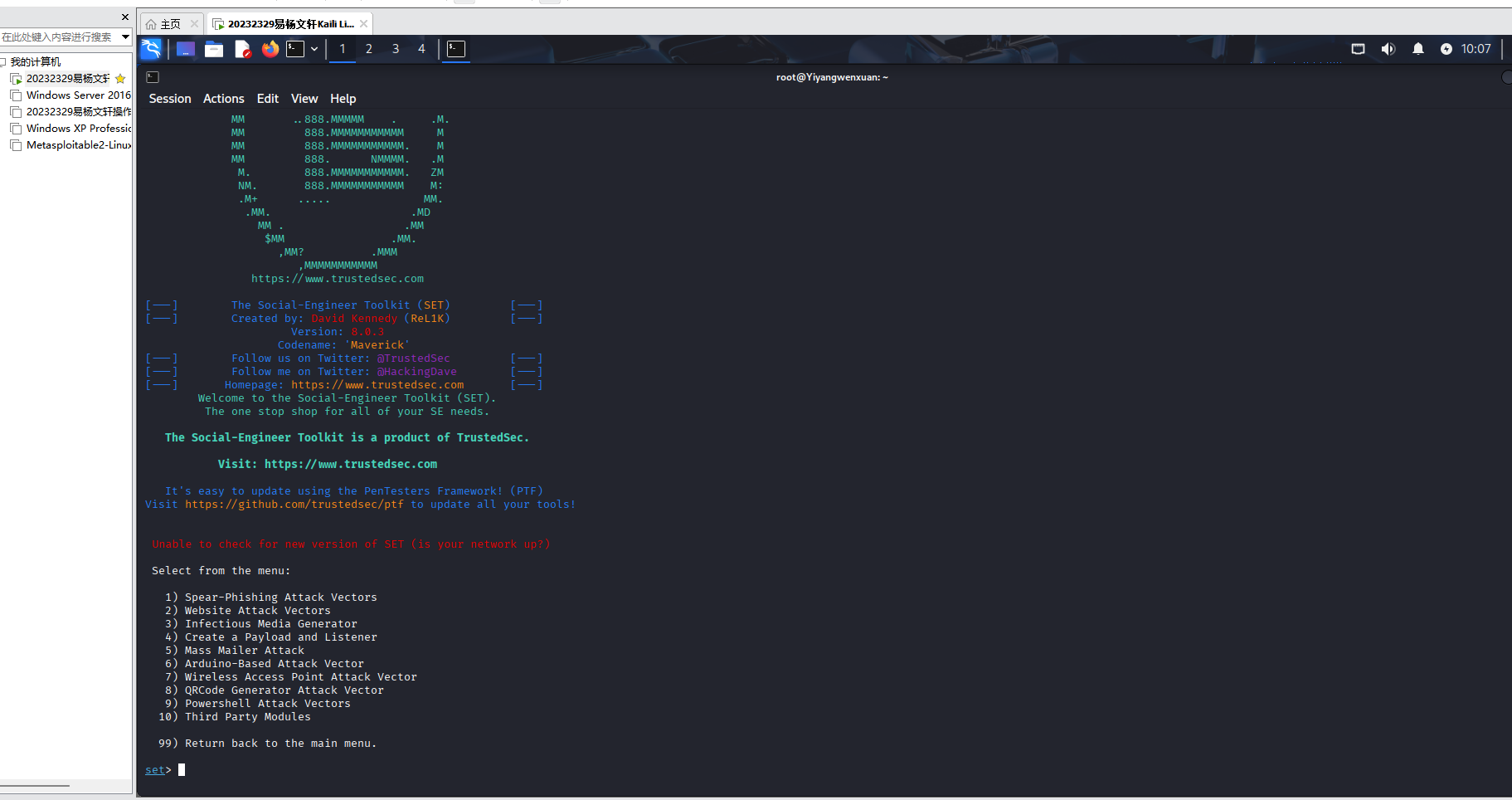Click the library panel horizontal scrollbar
This screenshot has height=800, width=1512.
coord(35,786)
